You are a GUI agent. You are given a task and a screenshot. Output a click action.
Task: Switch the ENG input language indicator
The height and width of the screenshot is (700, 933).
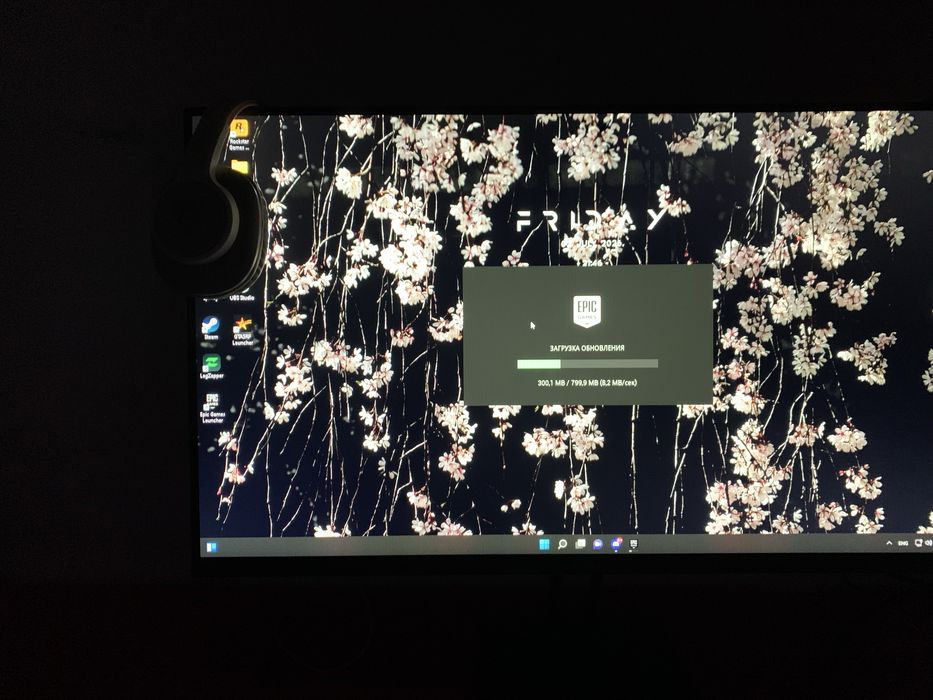[x=903, y=543]
